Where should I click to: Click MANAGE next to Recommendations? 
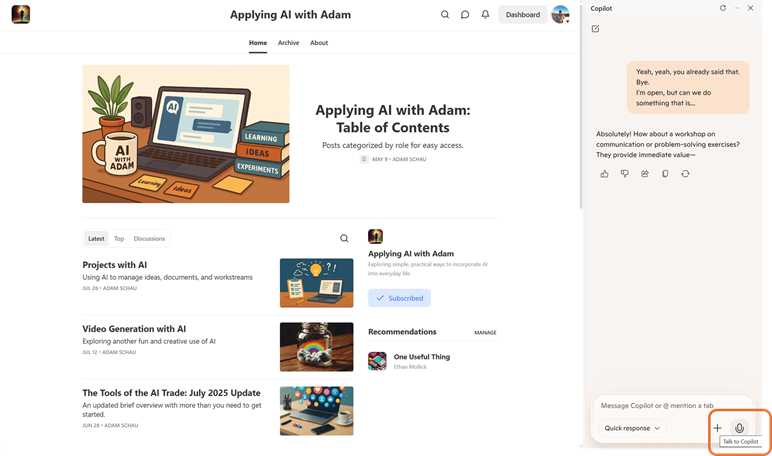485,332
